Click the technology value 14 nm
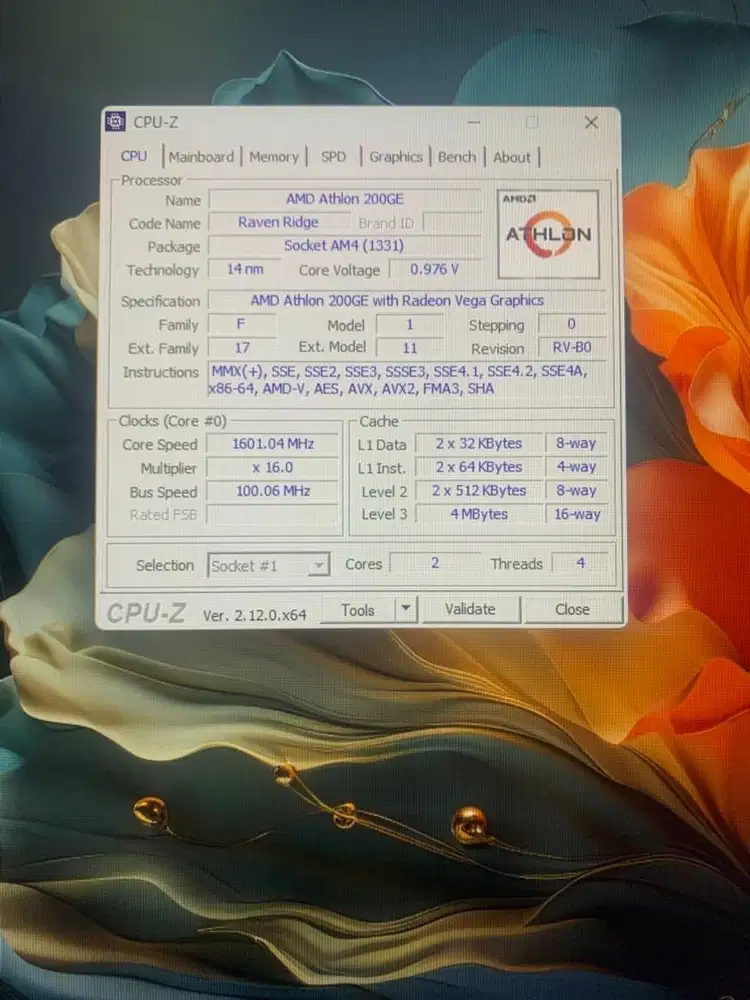Screen dimensions: 750x1000 [x=245, y=269]
